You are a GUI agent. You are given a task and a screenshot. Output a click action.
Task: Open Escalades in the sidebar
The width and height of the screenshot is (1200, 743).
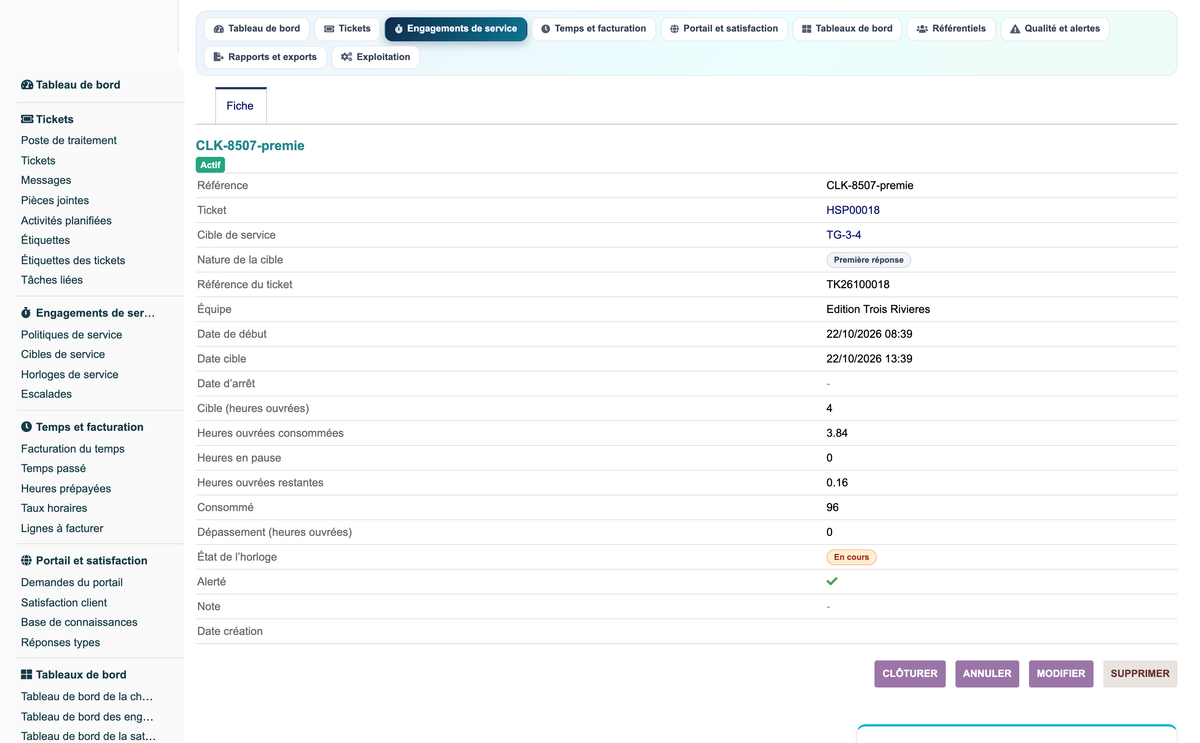click(47, 395)
